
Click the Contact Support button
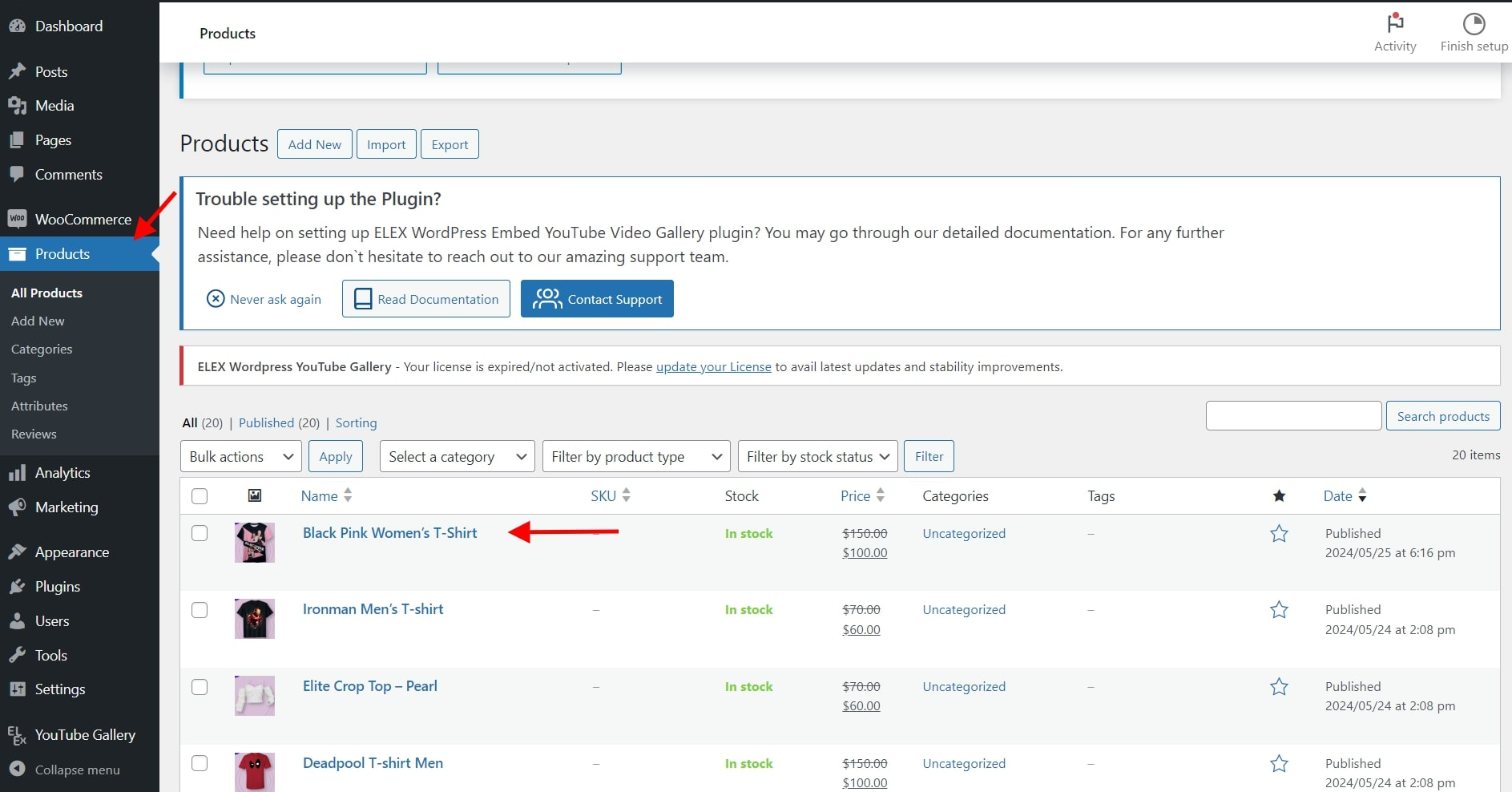coord(597,299)
